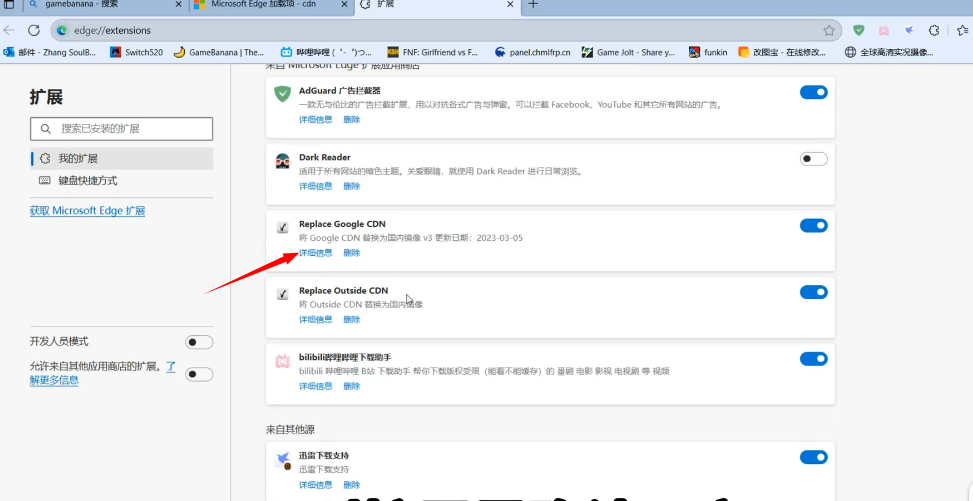This screenshot has height=501, width=973.
Task: Click the Replace Outside CDN card icon
Action: click(x=282, y=294)
